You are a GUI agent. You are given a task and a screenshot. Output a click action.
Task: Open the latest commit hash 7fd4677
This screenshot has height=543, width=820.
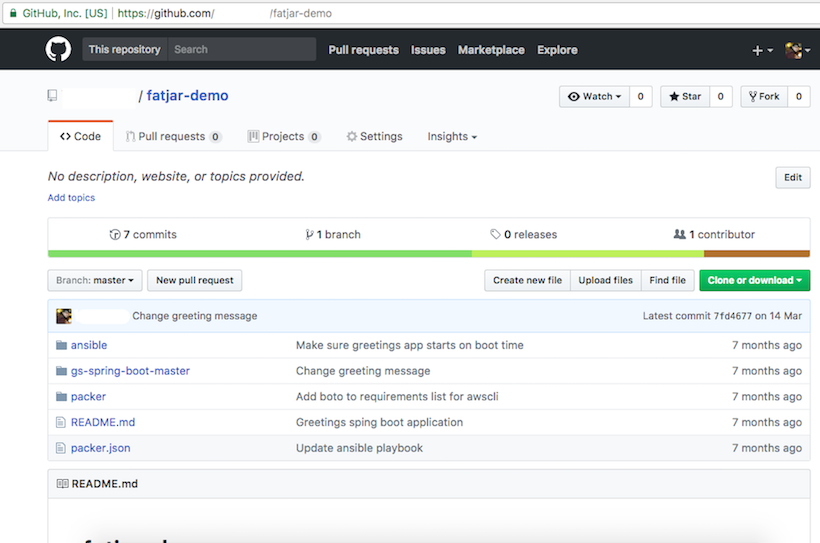click(733, 316)
